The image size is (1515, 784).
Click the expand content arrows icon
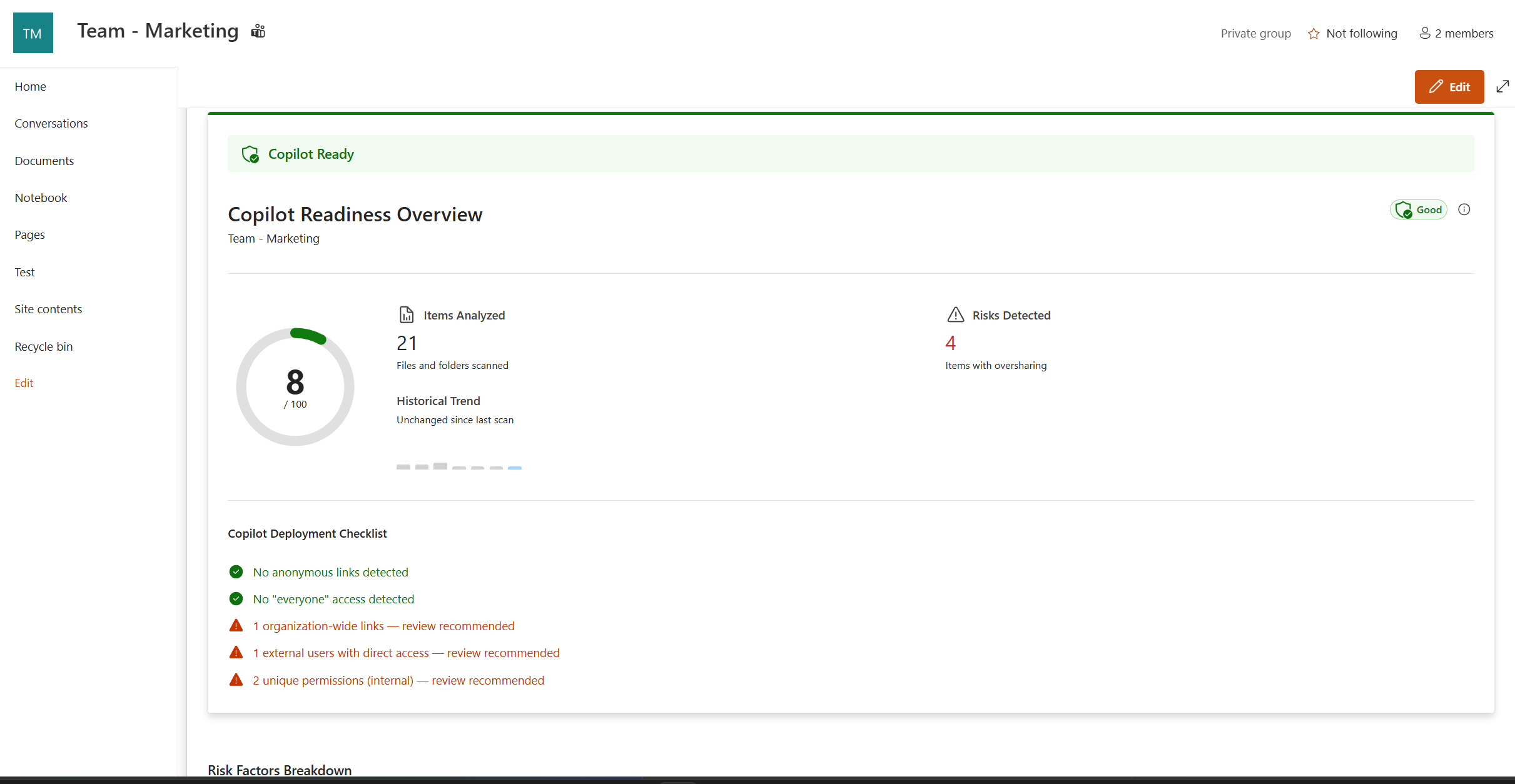point(1502,86)
